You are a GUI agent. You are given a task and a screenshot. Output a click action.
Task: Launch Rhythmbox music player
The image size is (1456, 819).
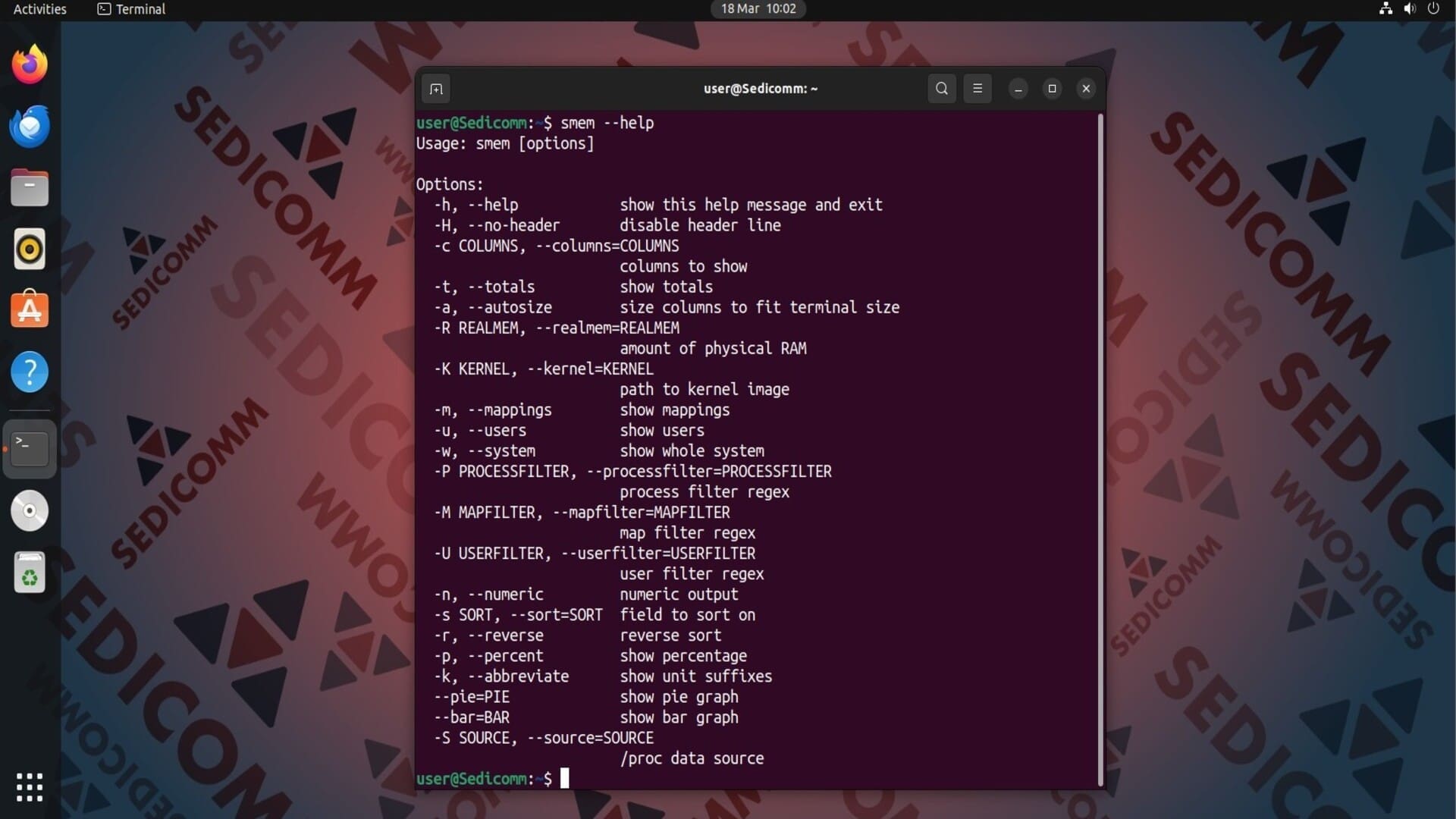coord(30,249)
